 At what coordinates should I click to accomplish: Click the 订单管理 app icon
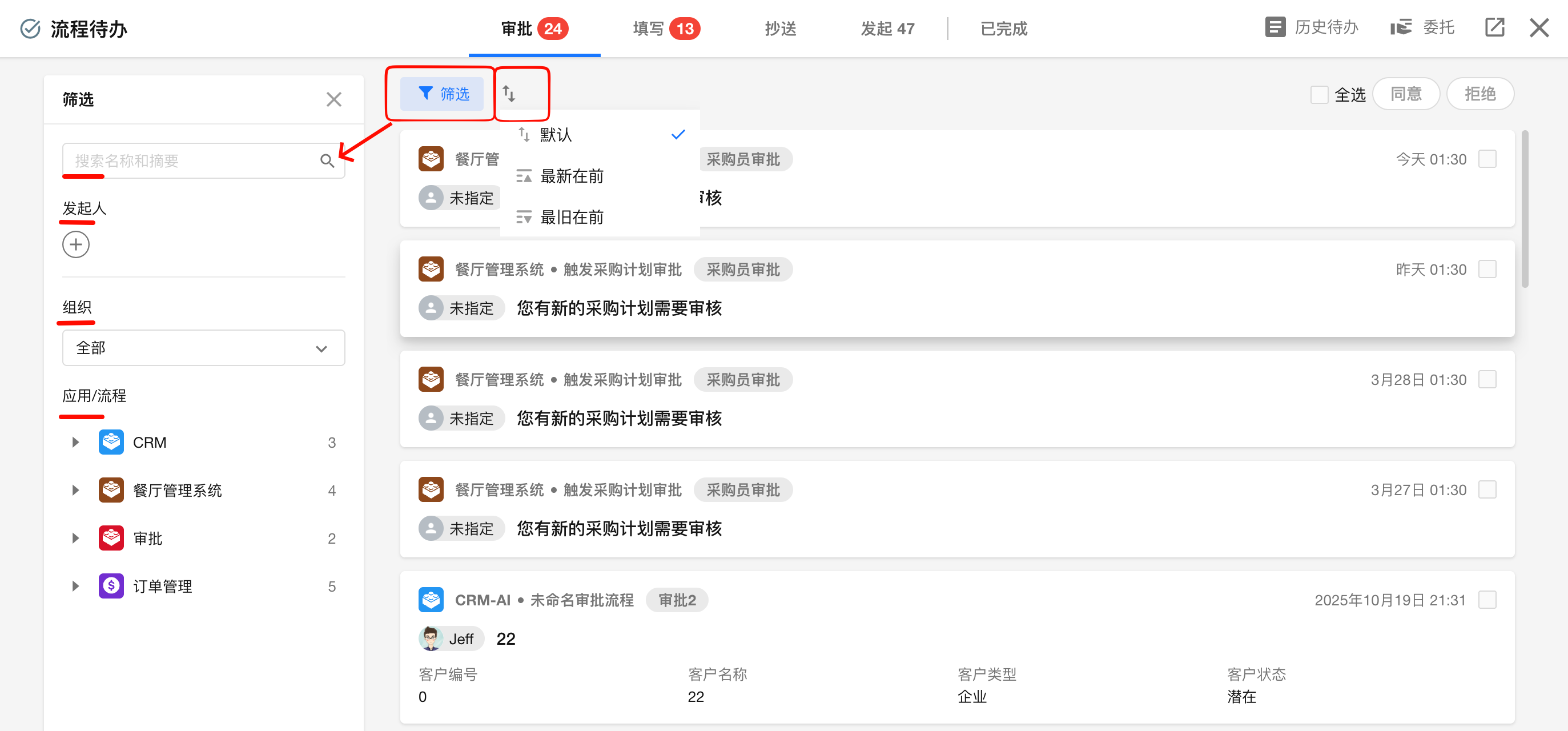click(111, 586)
